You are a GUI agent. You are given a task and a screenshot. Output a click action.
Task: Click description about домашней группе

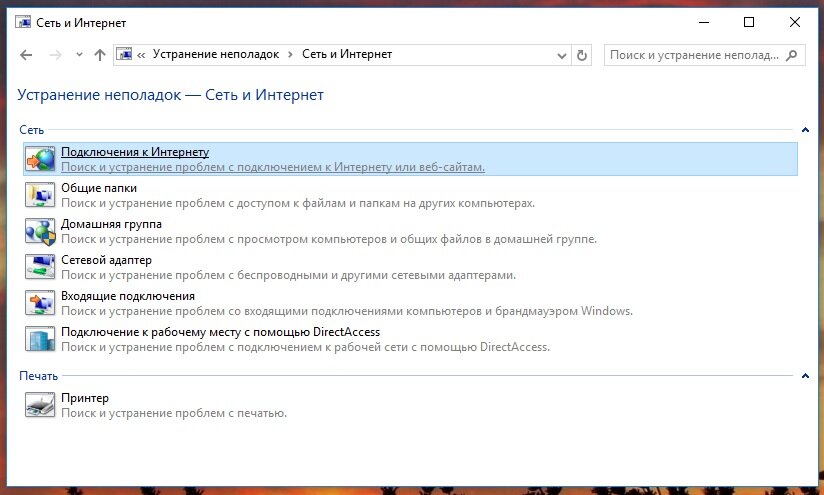pyautogui.click(x=329, y=239)
